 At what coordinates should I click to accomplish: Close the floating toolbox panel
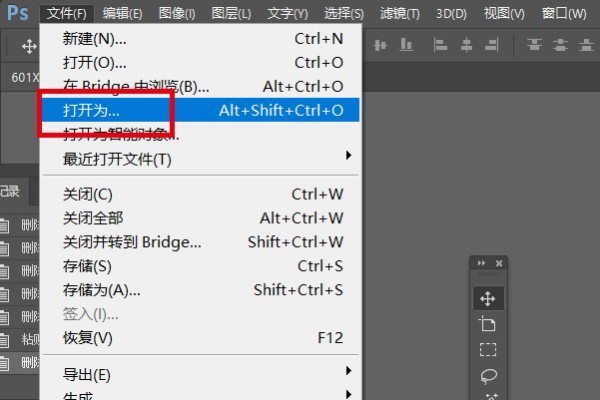(x=499, y=263)
